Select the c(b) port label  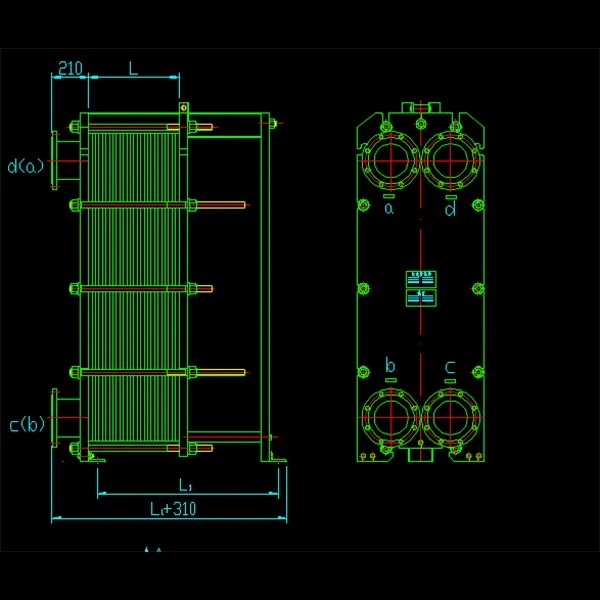(x=27, y=425)
